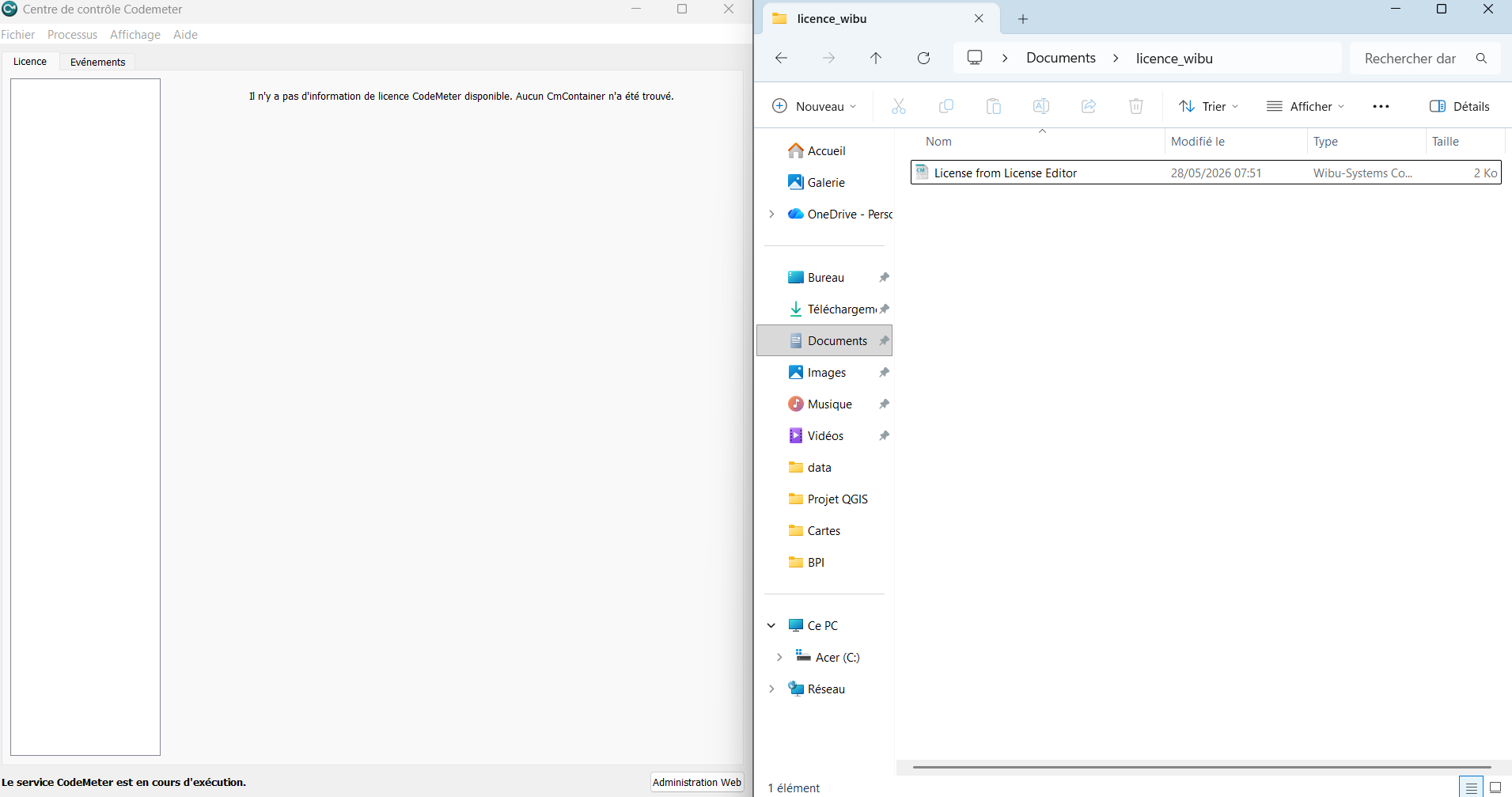Go forward with the Explorer forward arrow
This screenshot has height=797, width=1512.
(x=828, y=58)
